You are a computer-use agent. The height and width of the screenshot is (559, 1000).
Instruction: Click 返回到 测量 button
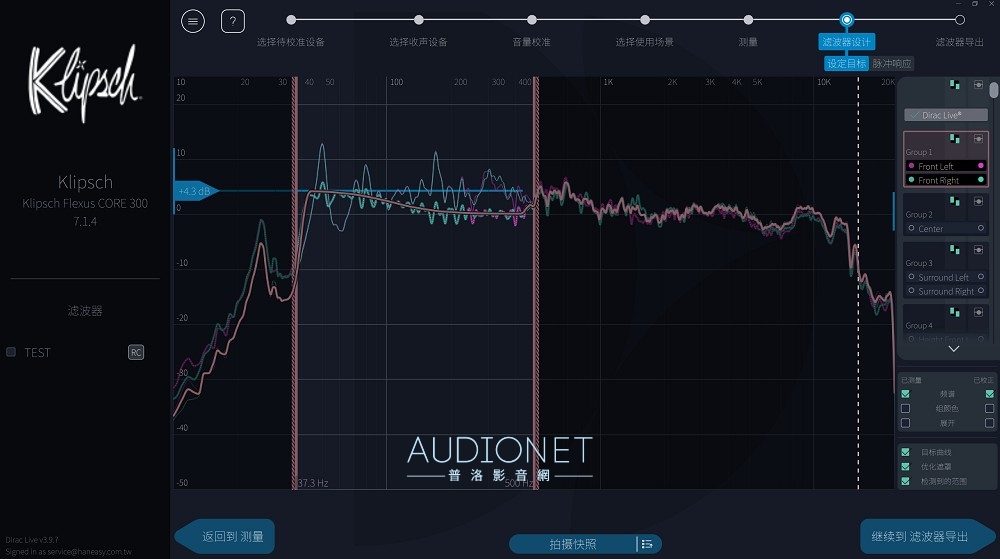point(225,537)
